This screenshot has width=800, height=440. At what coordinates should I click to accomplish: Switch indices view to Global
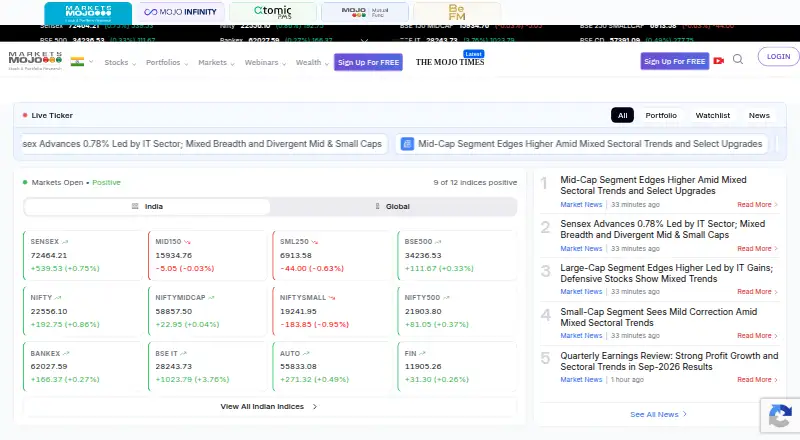393,206
